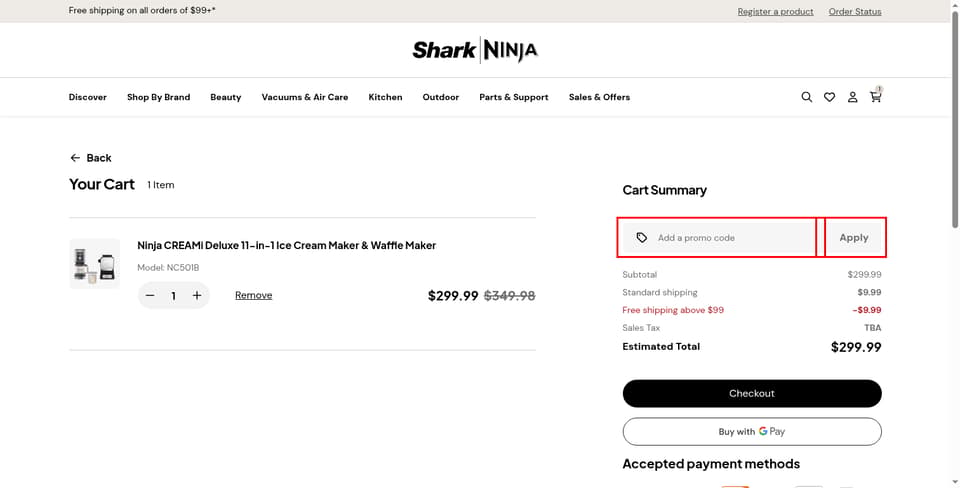Open the Outdoor menu
960x488 pixels.
441,97
